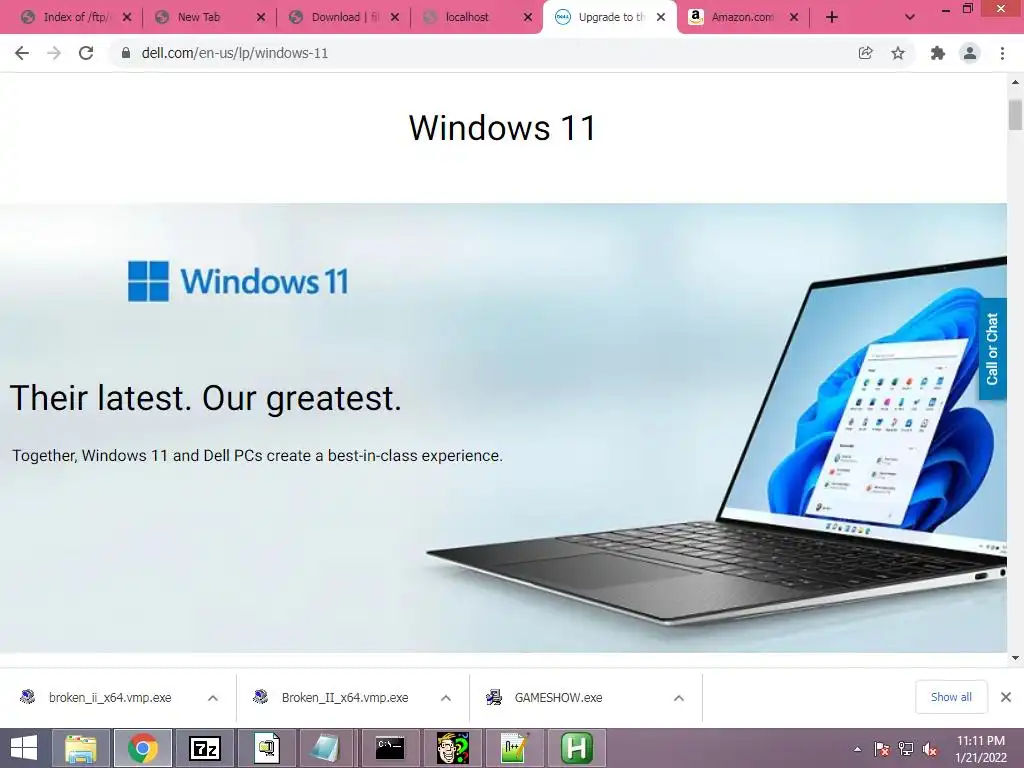The image size is (1024, 768).
Task: Open a new tab with plus button
Action: pos(831,17)
